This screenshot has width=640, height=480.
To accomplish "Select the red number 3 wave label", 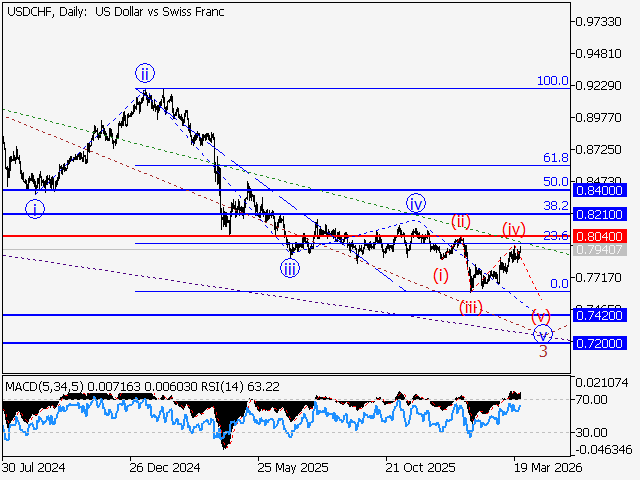I will pos(543,351).
